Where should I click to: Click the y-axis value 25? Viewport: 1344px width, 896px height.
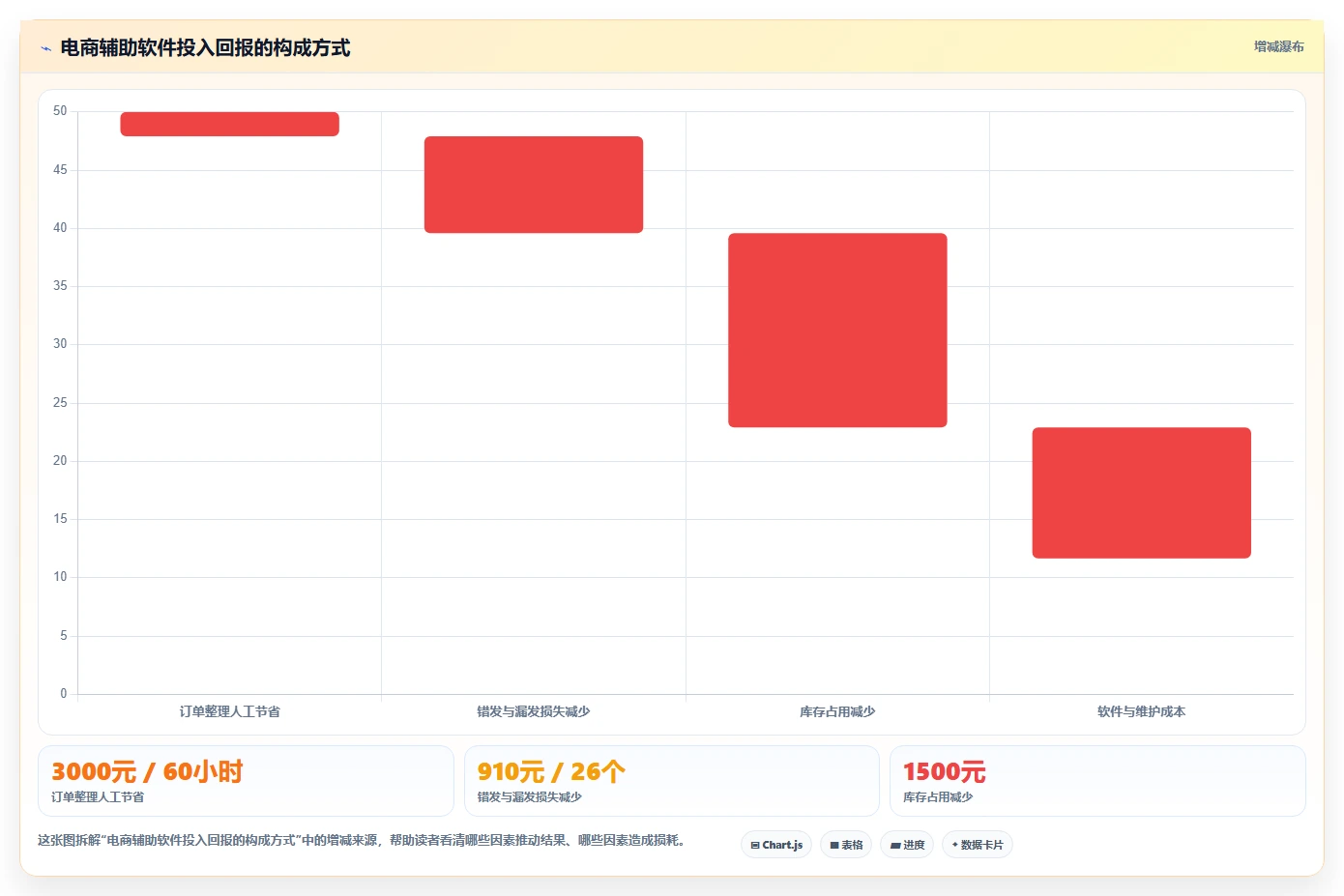click(x=60, y=403)
